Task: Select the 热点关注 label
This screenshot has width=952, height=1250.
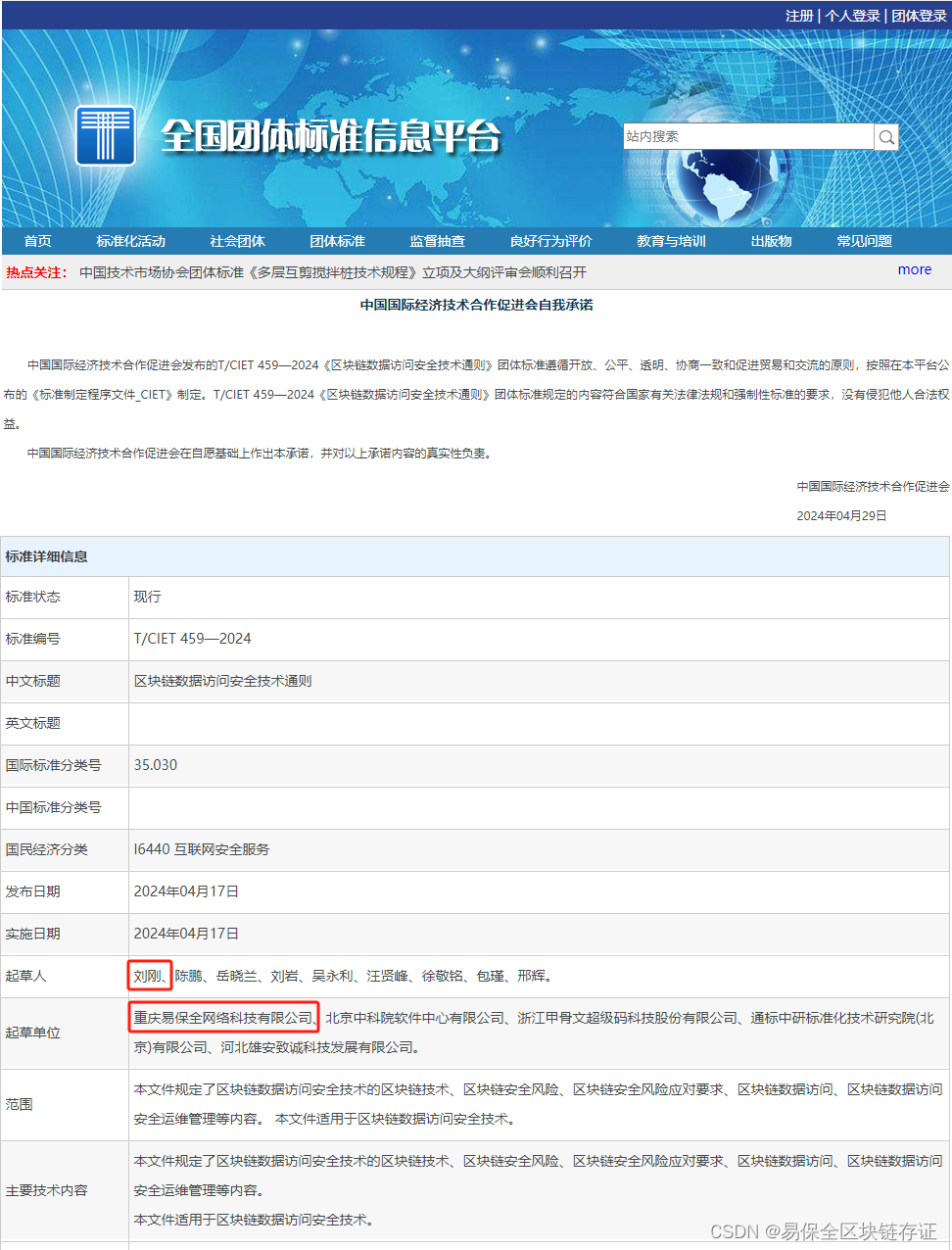Action: (36, 272)
